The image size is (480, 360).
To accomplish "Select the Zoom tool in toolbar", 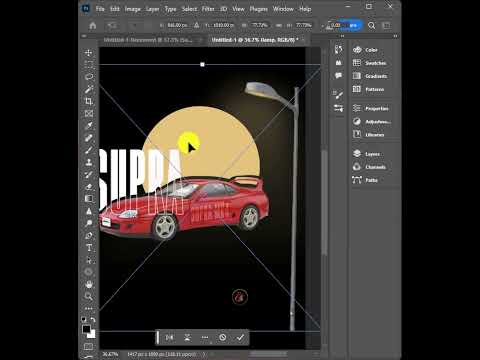I will point(88,296).
